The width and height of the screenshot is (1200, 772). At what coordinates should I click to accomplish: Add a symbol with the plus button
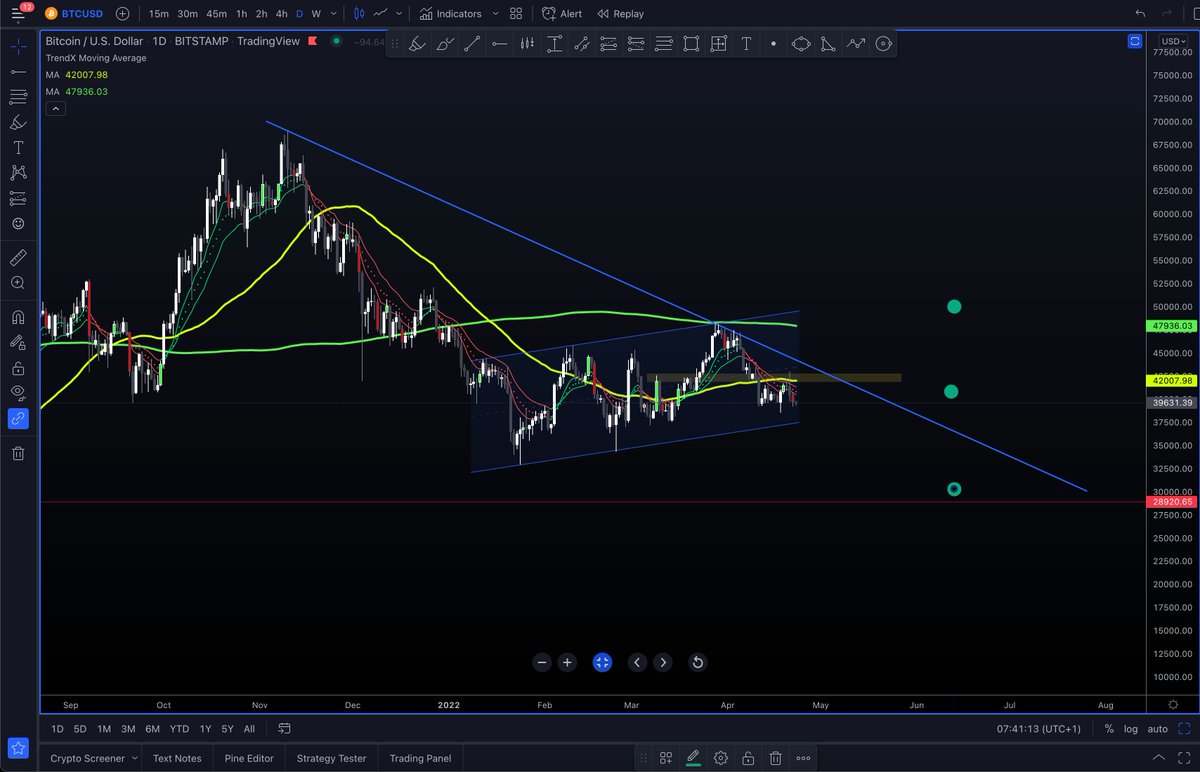point(122,14)
